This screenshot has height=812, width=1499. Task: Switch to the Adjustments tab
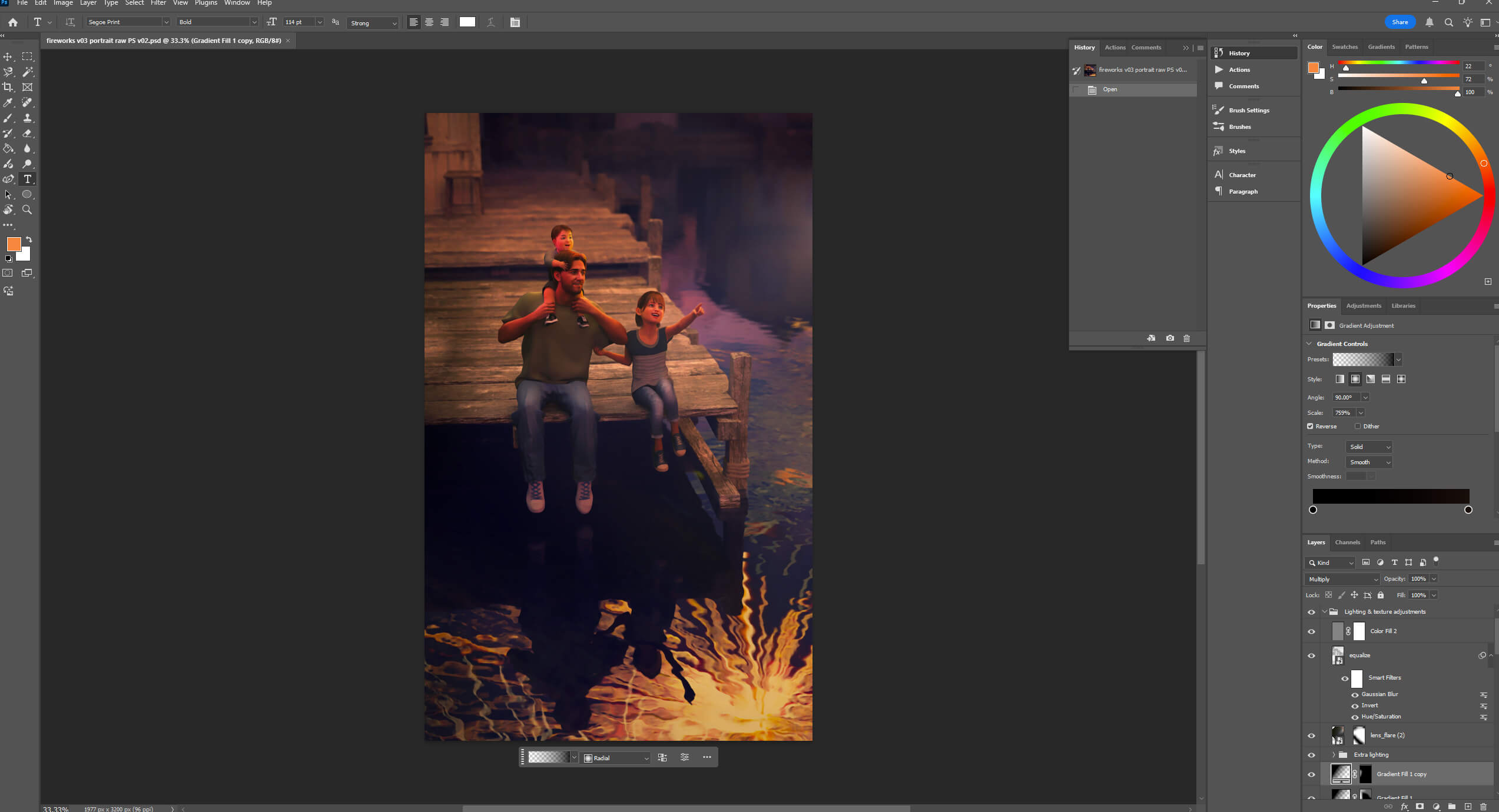point(1364,306)
